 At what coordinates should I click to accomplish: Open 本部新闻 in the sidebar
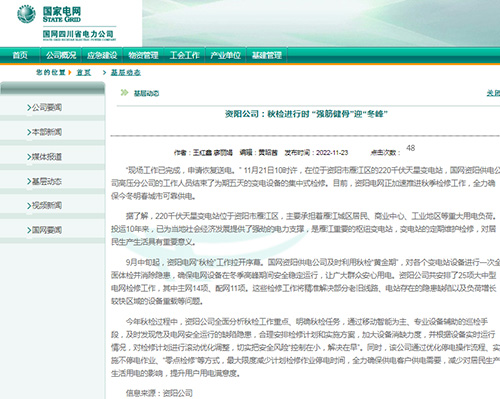click(47, 132)
